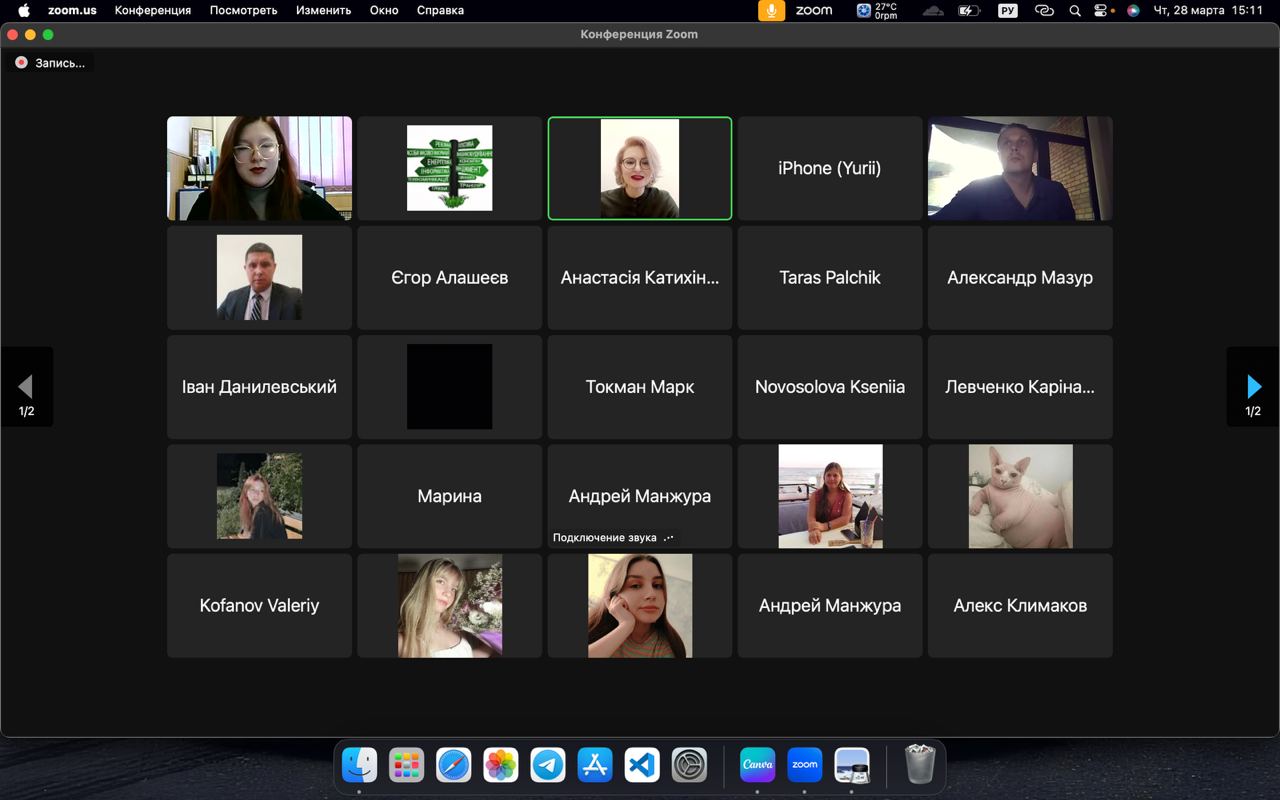Open the Конференция menu

tap(153, 11)
